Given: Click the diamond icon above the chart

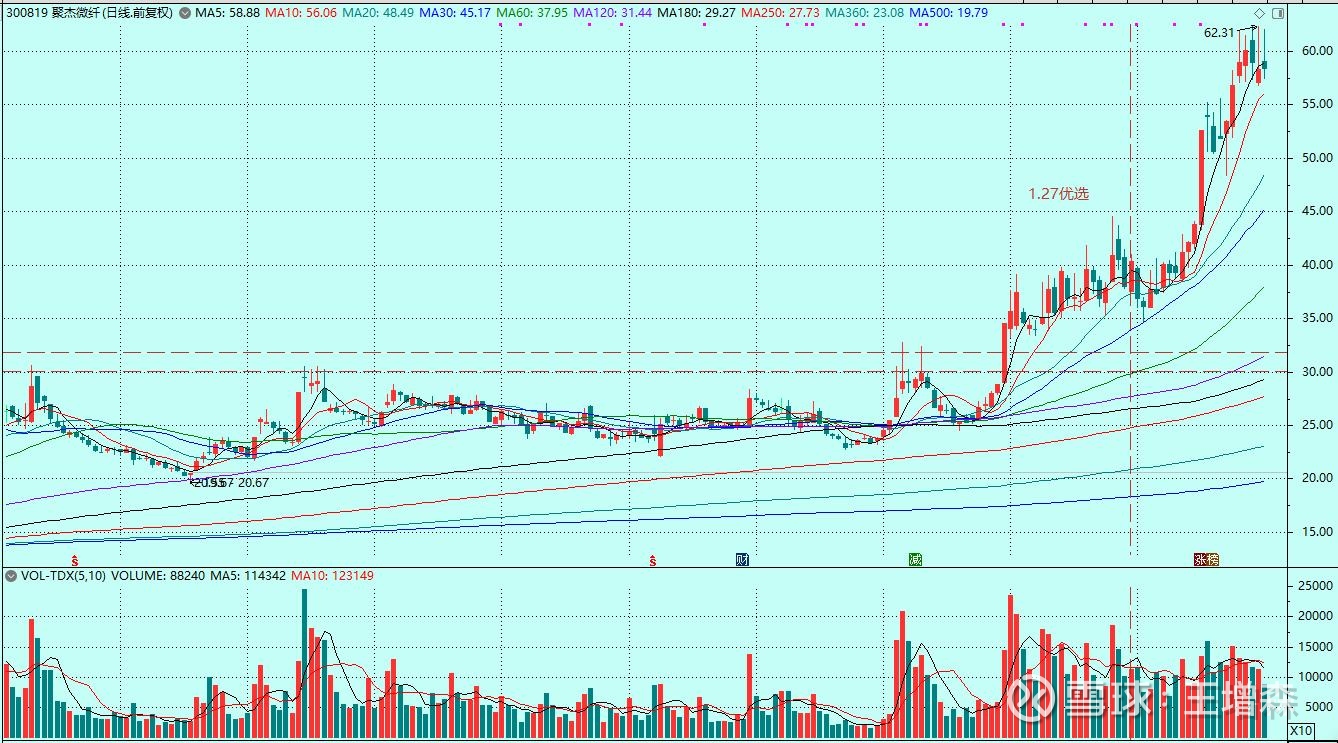Looking at the screenshot, I should (1258, 12).
